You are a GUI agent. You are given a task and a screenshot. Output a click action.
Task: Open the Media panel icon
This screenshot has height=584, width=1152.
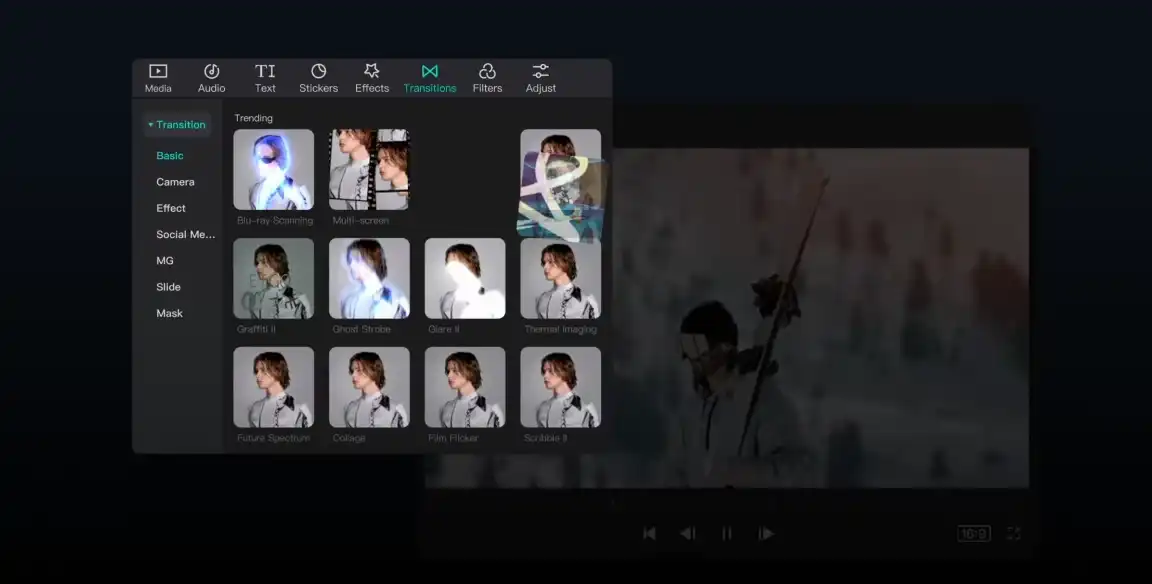(157, 77)
